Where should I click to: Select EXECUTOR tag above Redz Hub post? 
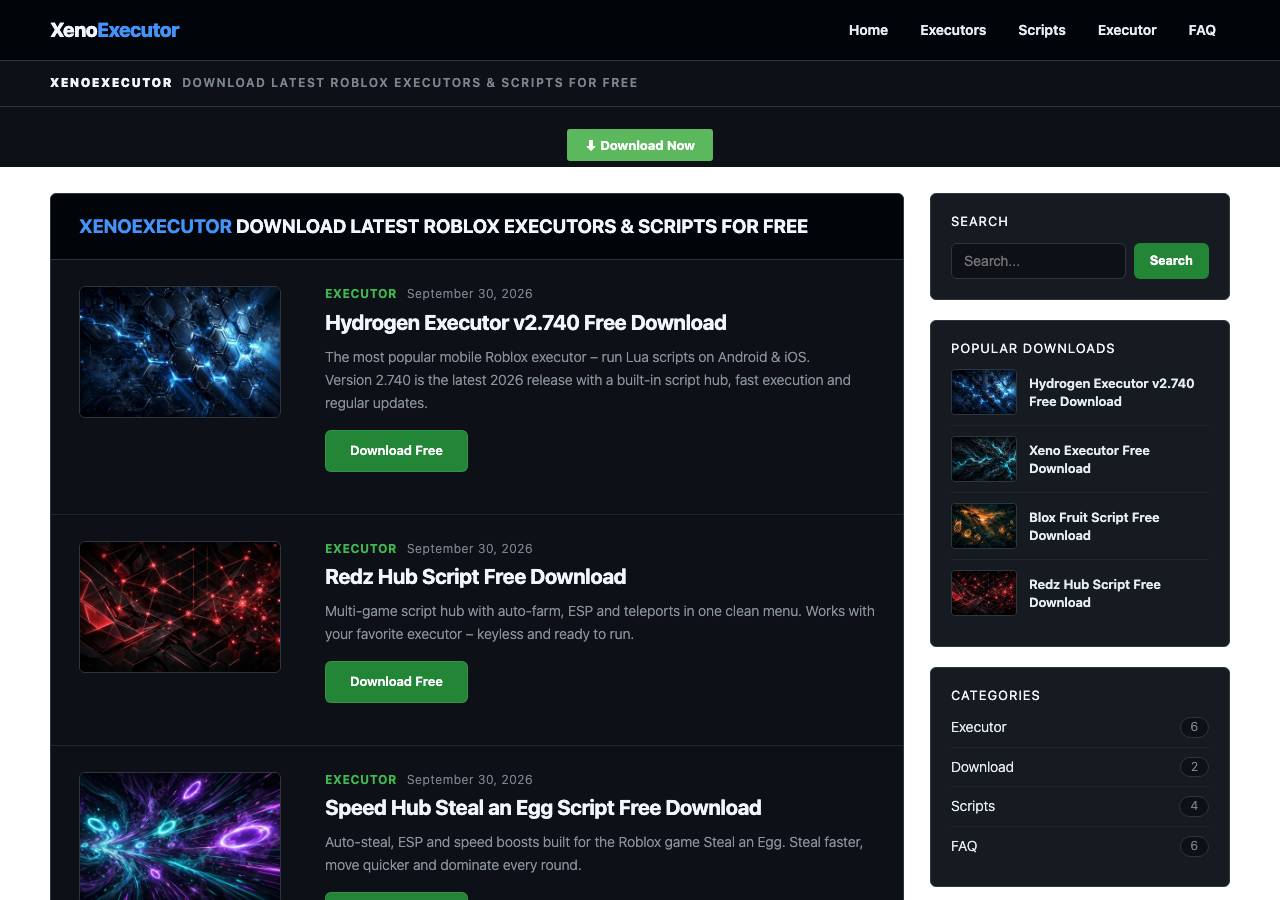pyautogui.click(x=361, y=548)
